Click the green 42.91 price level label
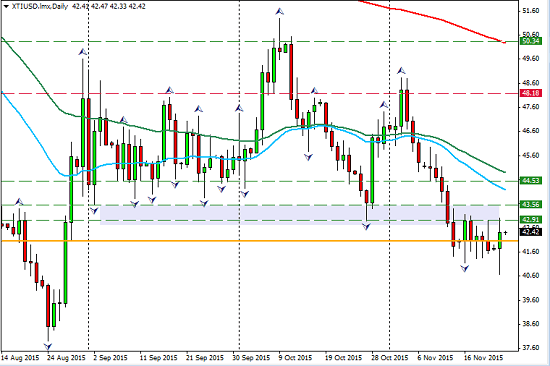The height and width of the screenshot is (366, 550). [x=531, y=220]
